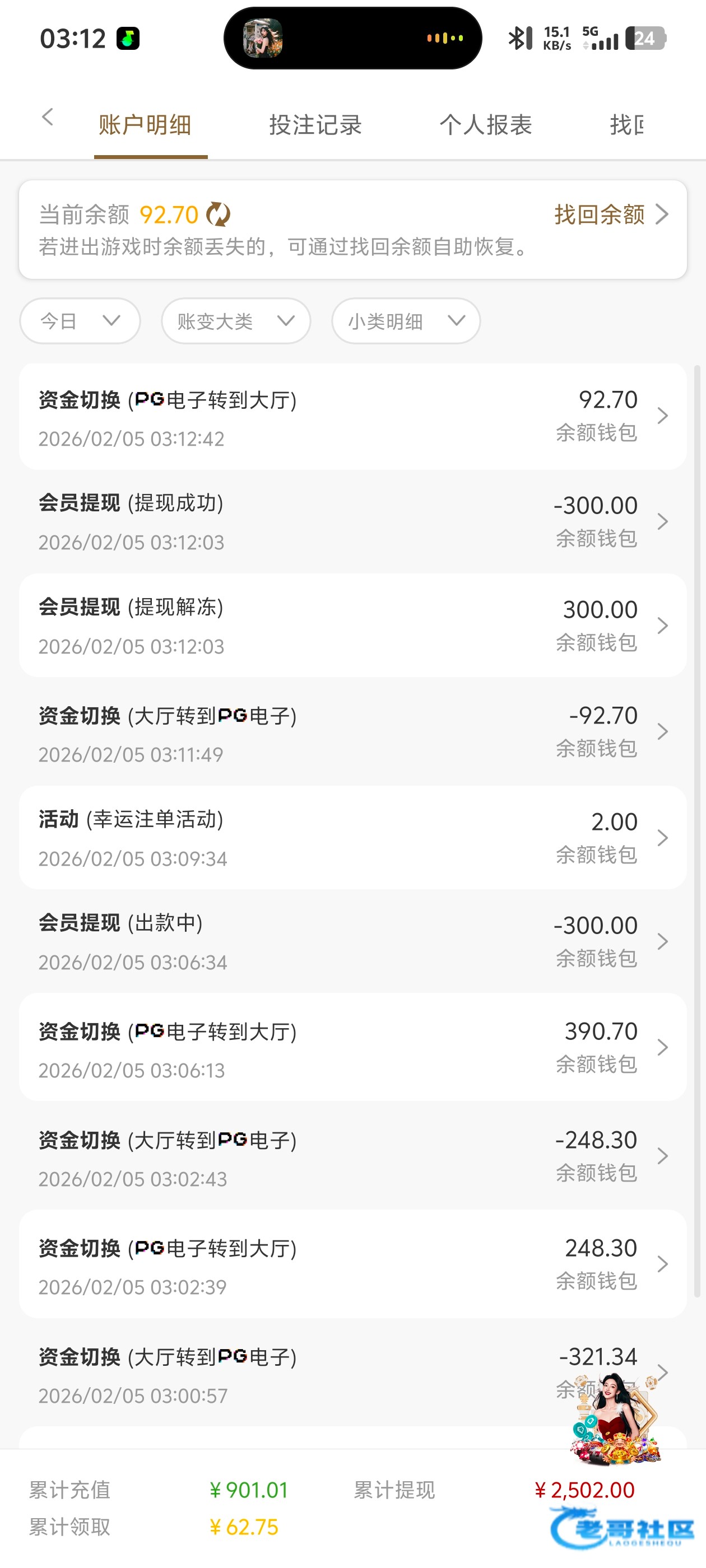Expand the 出款中 withdrawal record chevron
Image resolution: width=706 pixels, height=1568 pixels.
point(663,942)
